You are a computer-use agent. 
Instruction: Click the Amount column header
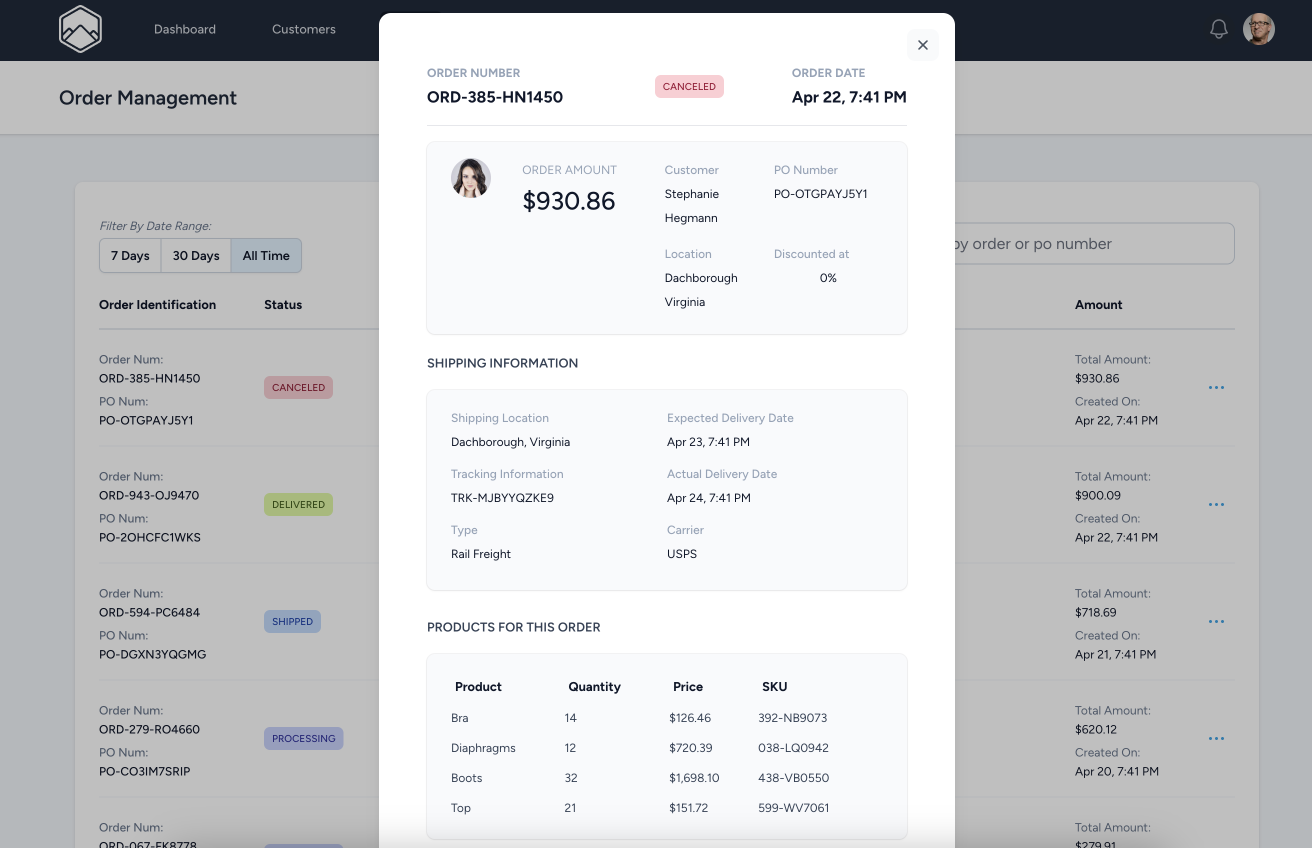point(1099,305)
